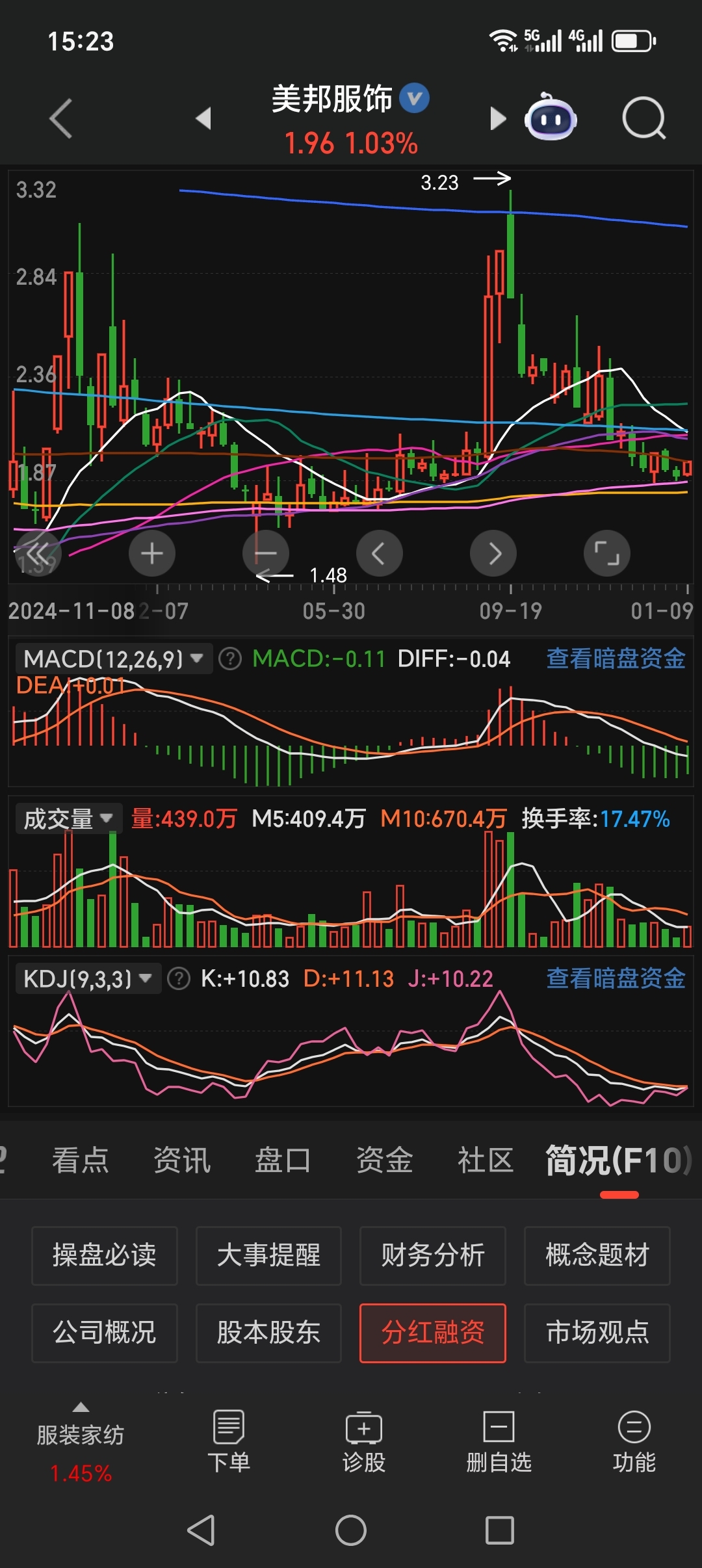Switch to 资讯 tab
The width and height of the screenshot is (702, 1568).
[x=182, y=1160]
